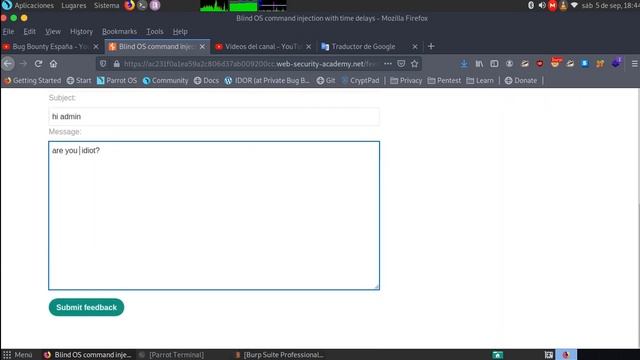Close the Traductor de Google tab

415,47
